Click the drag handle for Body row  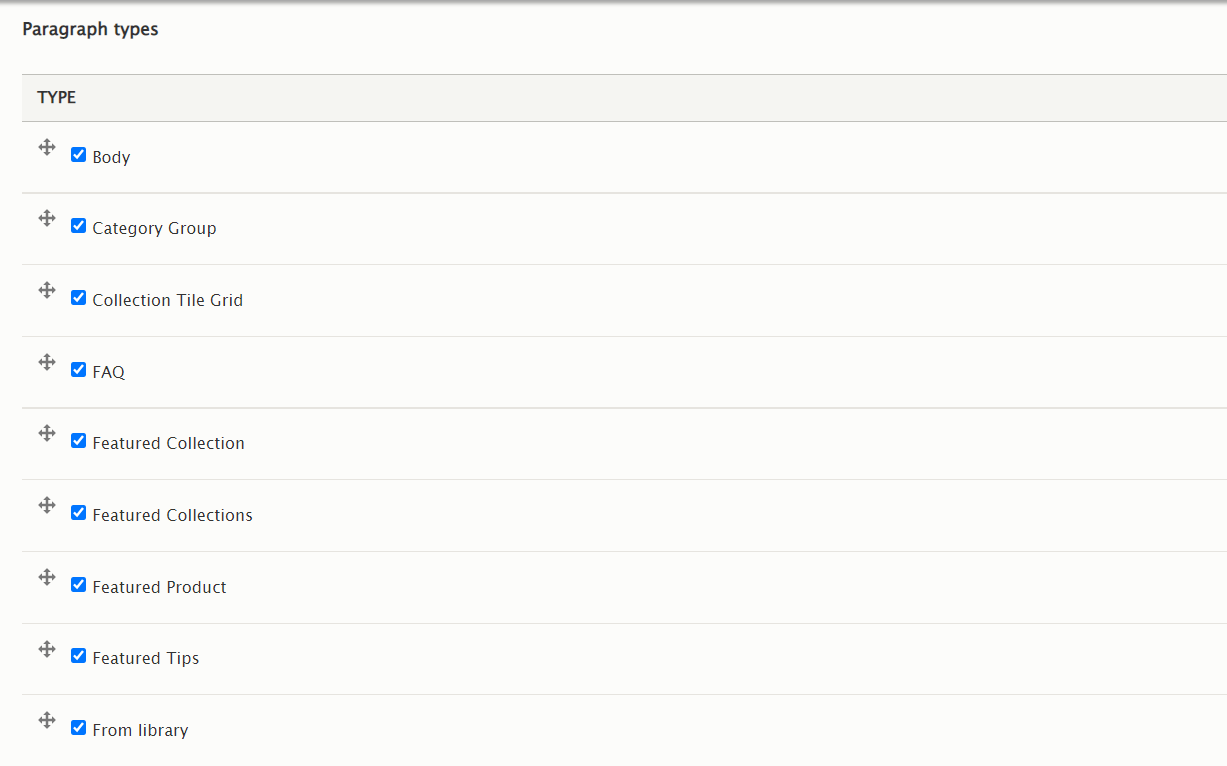pos(46,147)
